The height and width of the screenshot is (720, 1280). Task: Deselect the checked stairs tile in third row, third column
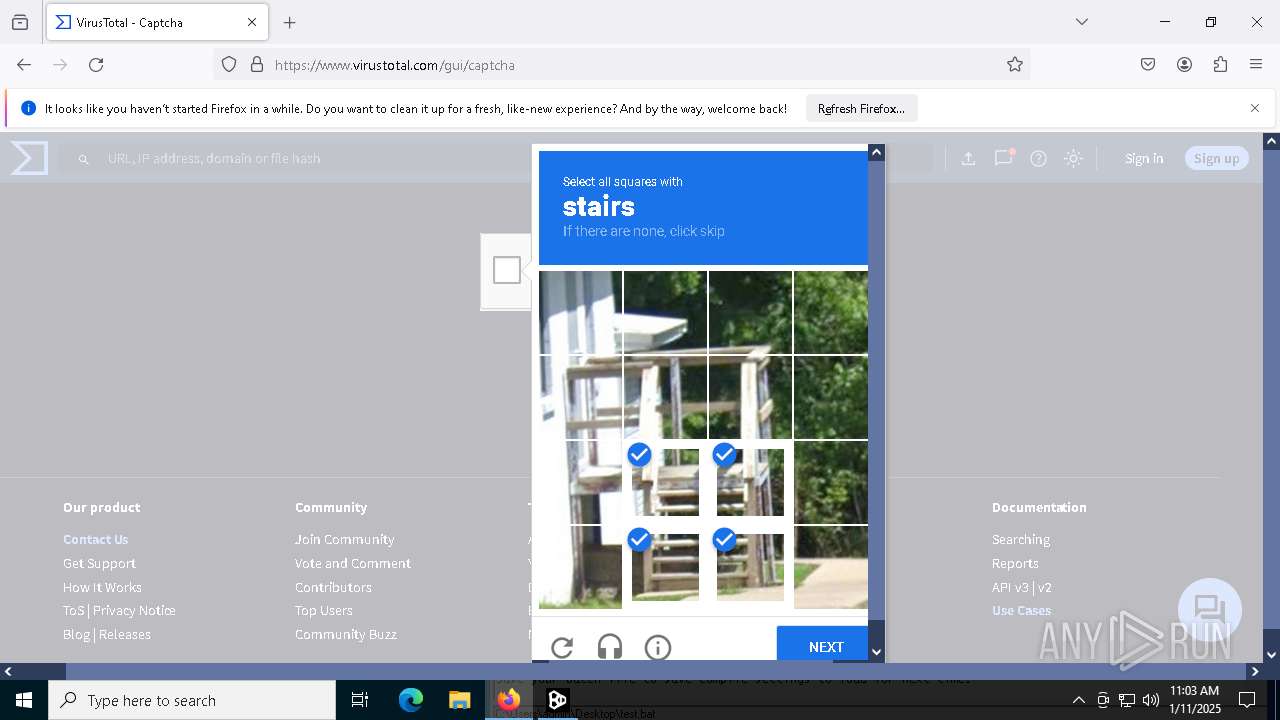[750, 482]
